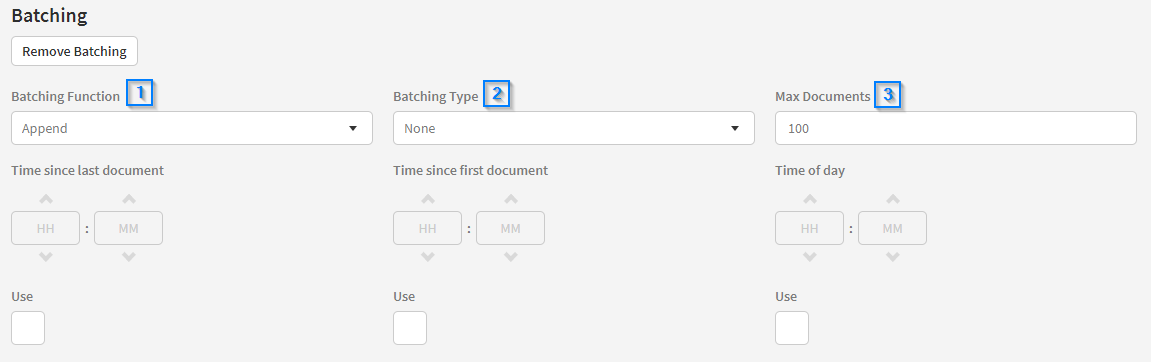Increase hours for Time since last document

coord(46,198)
